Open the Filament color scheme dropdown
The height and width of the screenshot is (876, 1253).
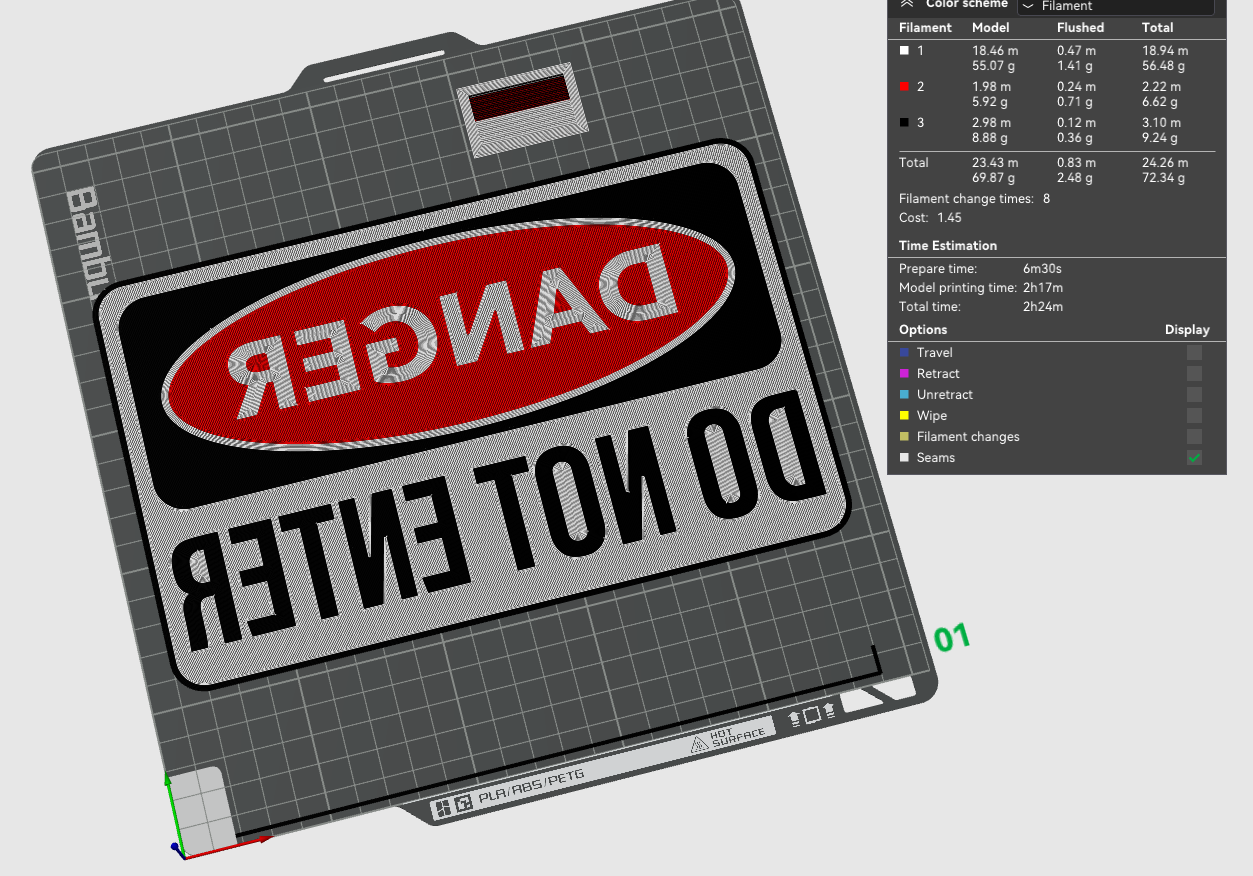pos(1115,6)
